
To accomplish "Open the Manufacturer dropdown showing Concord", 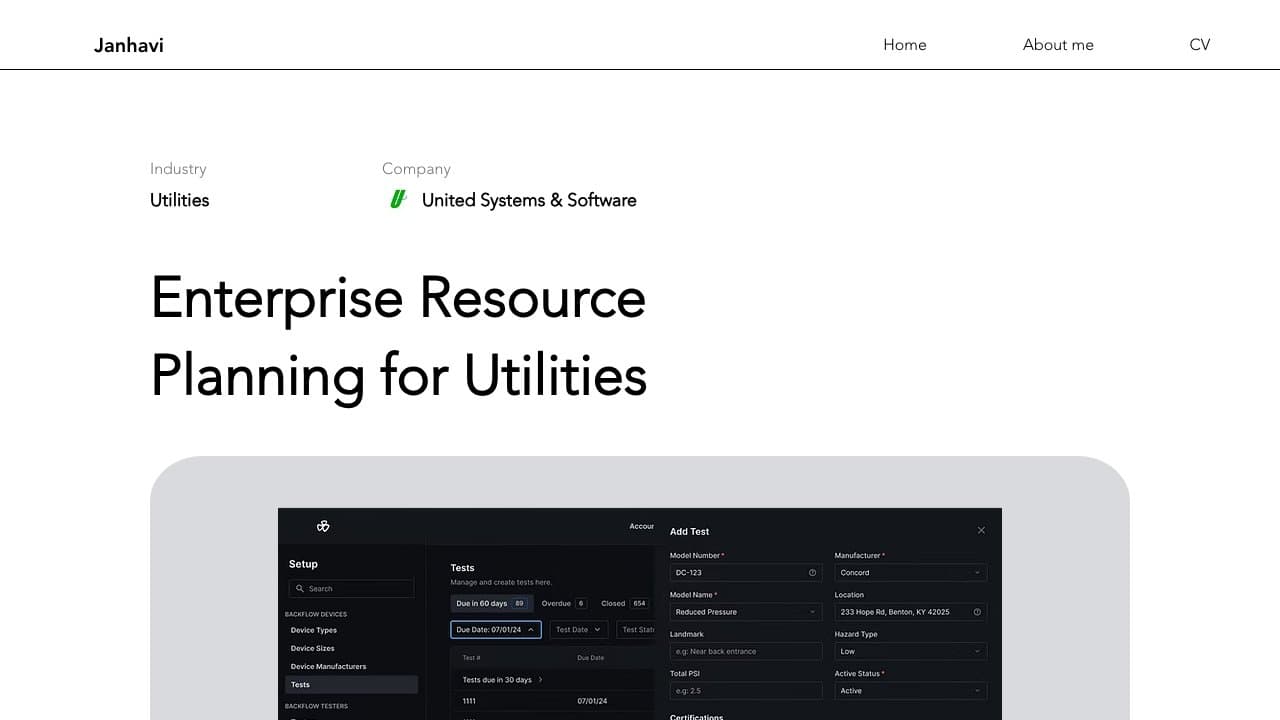I will click(x=911, y=573).
